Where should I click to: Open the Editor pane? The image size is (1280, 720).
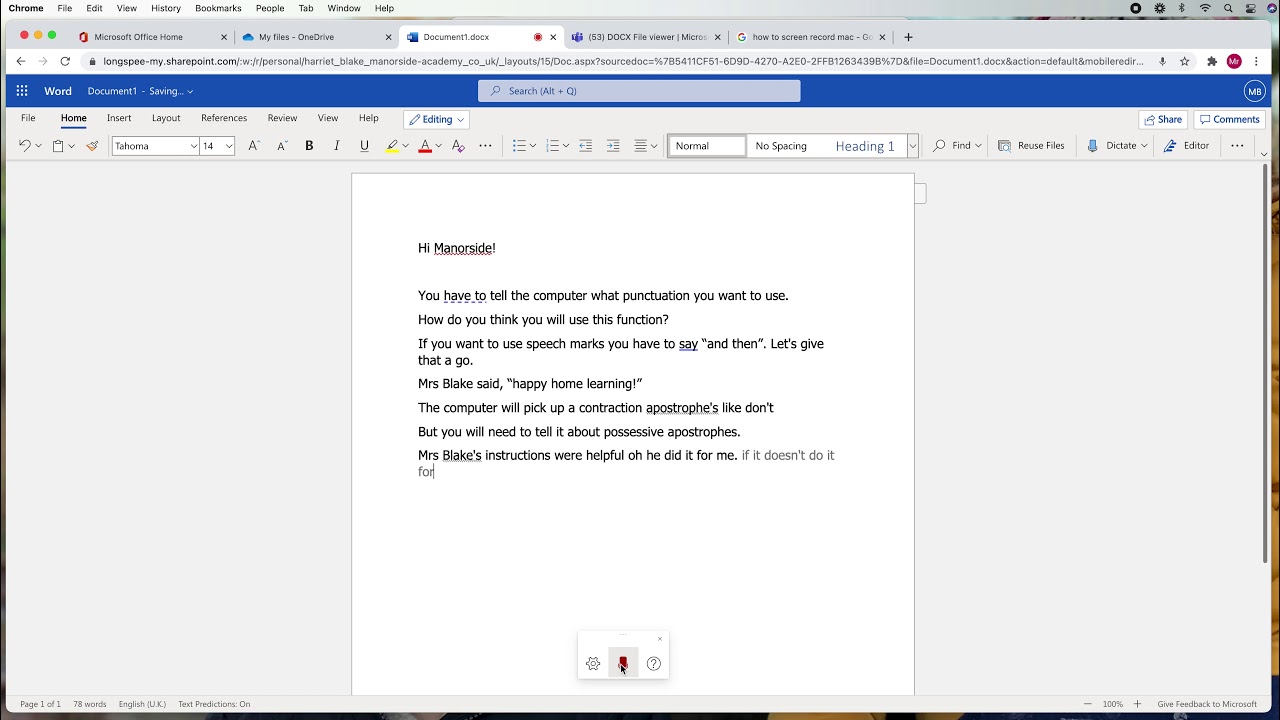coord(1187,146)
